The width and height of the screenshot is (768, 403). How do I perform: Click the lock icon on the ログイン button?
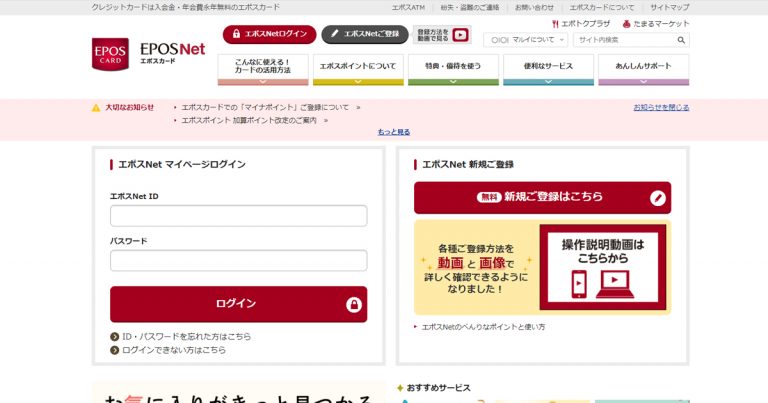click(x=354, y=305)
